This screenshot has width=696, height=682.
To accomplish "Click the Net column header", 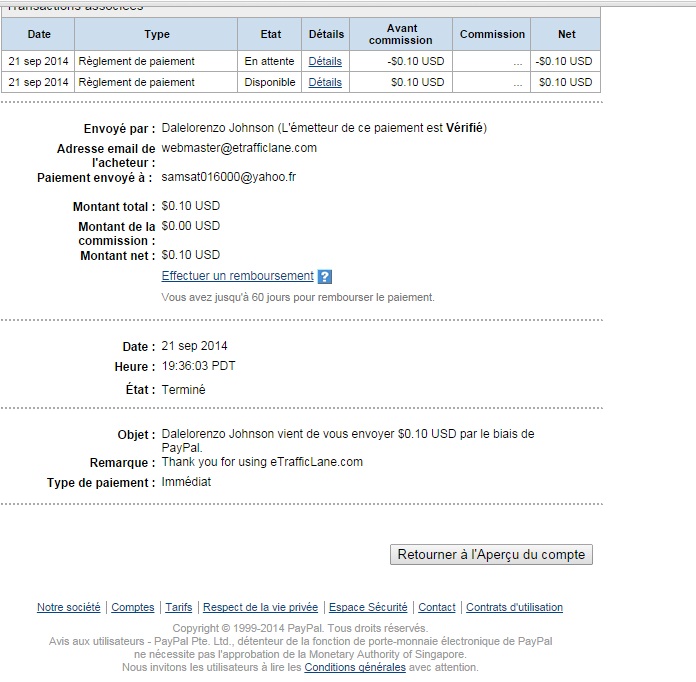I will pyautogui.click(x=566, y=34).
